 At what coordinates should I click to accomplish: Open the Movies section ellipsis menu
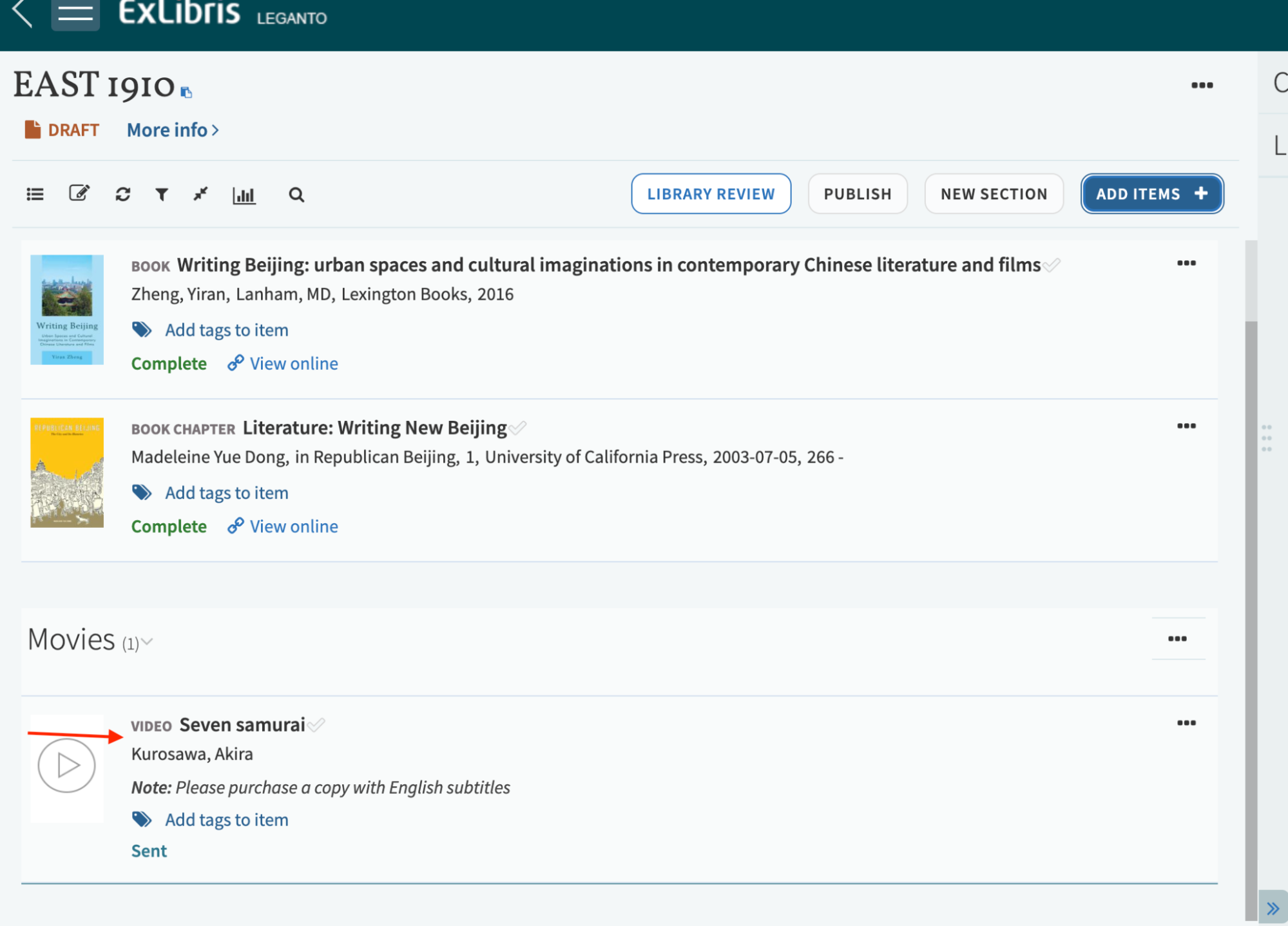point(1178,638)
